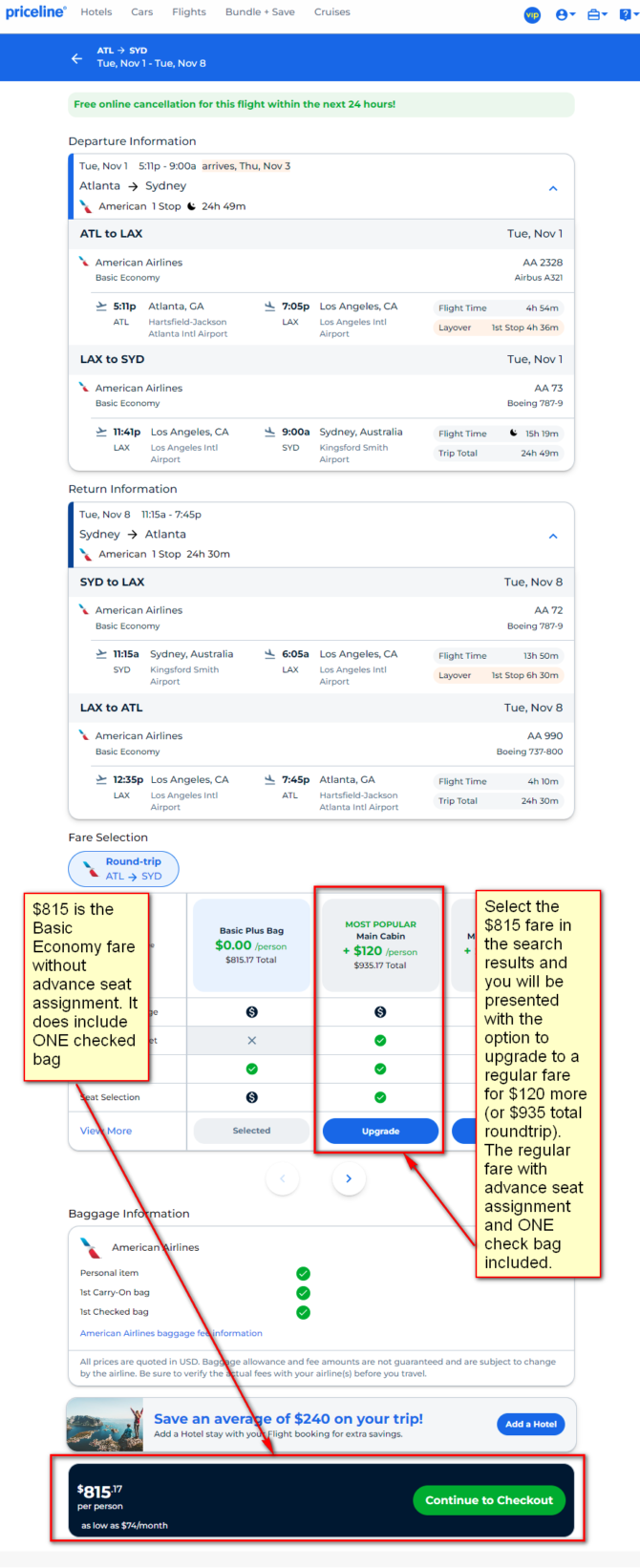Screen dimensions: 640x1568
Task: Open the My Trips briefcase dropdown
Action: (597, 14)
